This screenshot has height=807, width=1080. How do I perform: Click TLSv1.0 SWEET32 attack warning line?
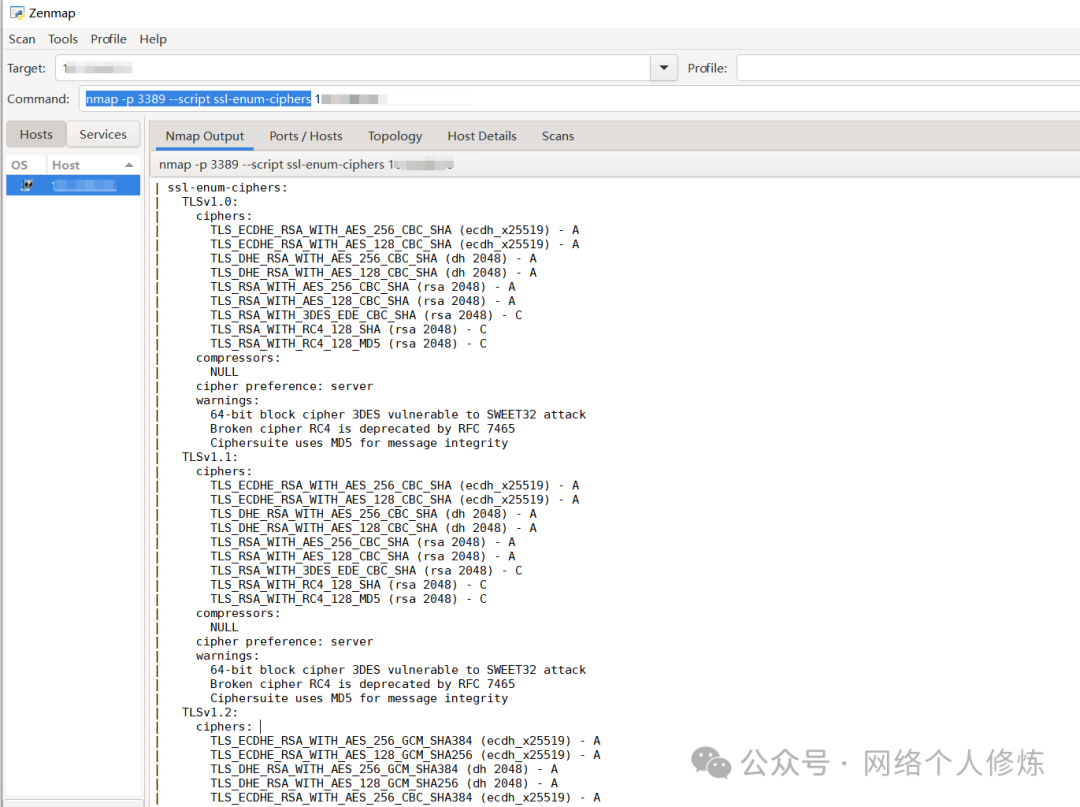pos(398,415)
